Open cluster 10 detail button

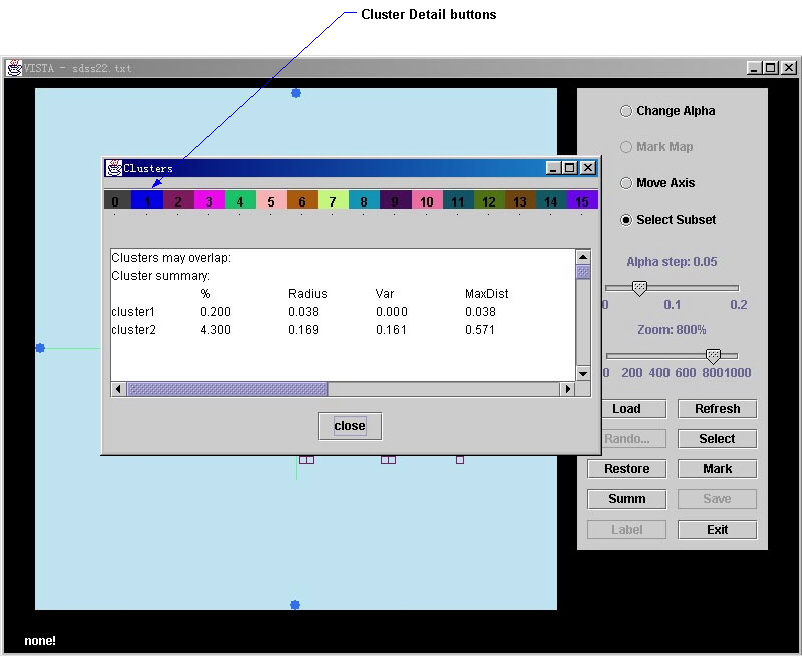pos(426,201)
